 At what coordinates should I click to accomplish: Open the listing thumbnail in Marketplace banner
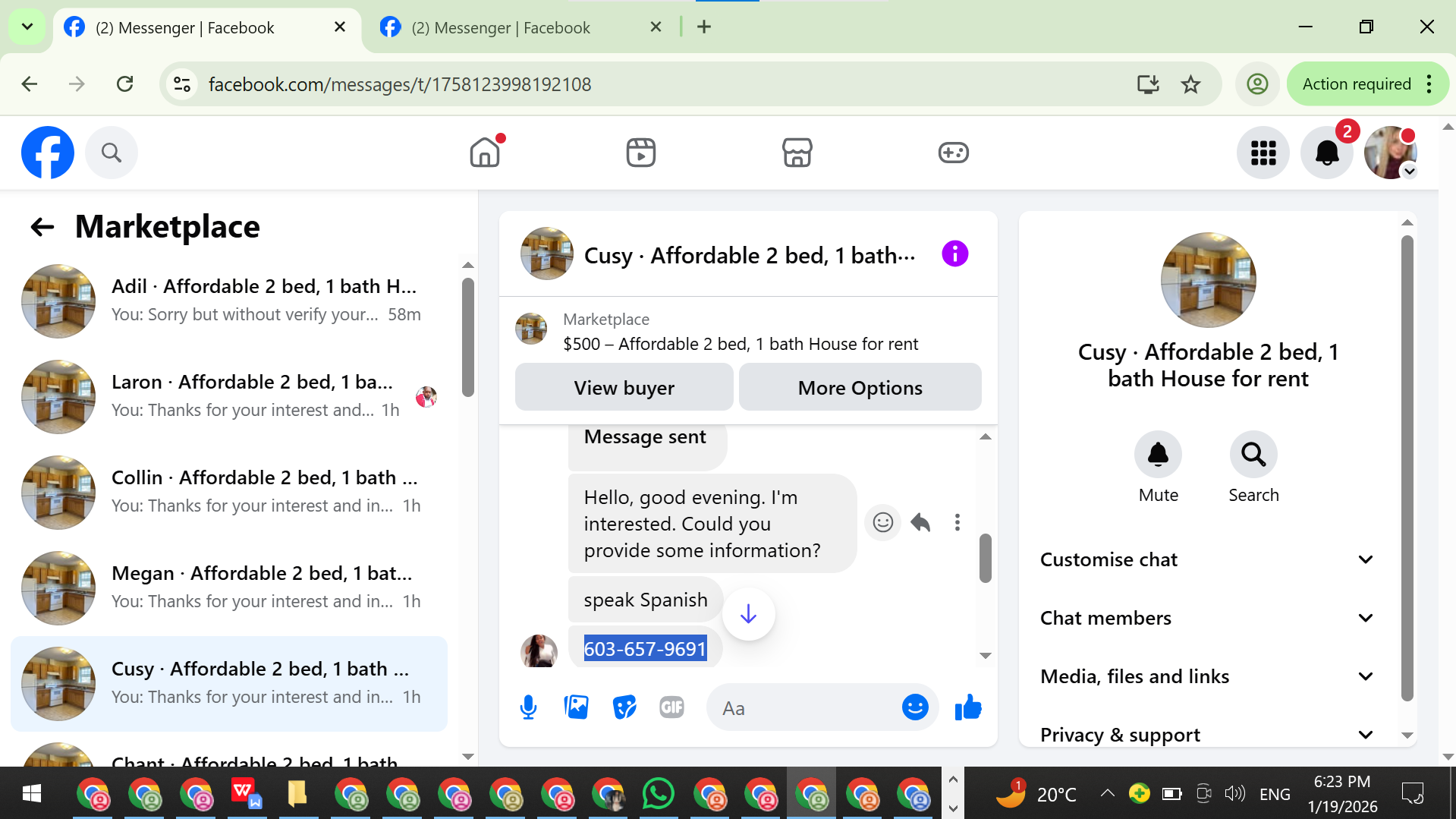coord(531,329)
